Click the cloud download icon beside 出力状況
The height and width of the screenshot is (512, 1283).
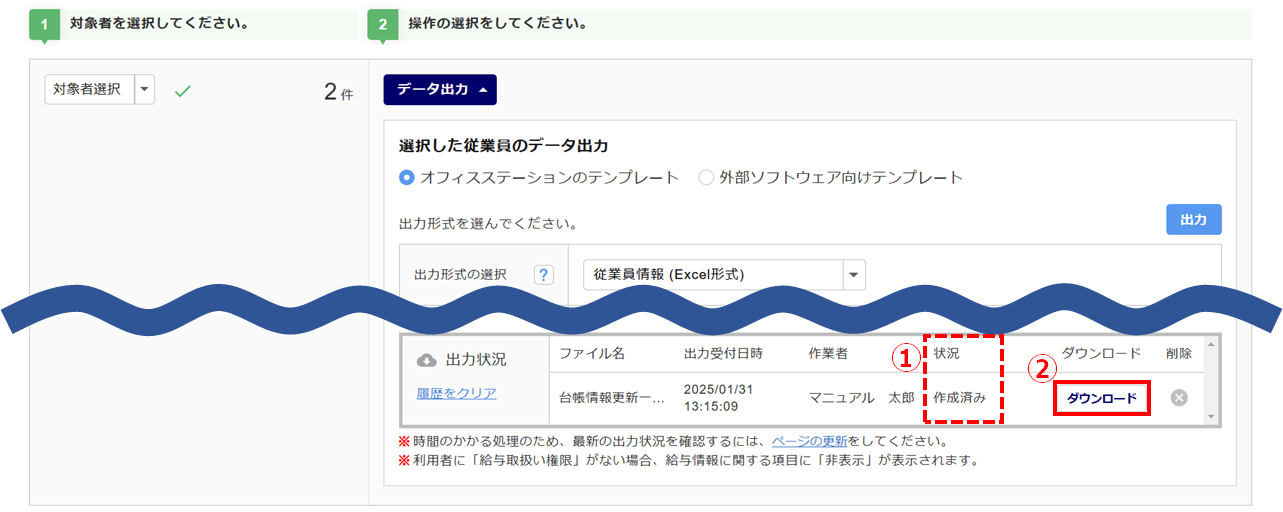(426, 360)
